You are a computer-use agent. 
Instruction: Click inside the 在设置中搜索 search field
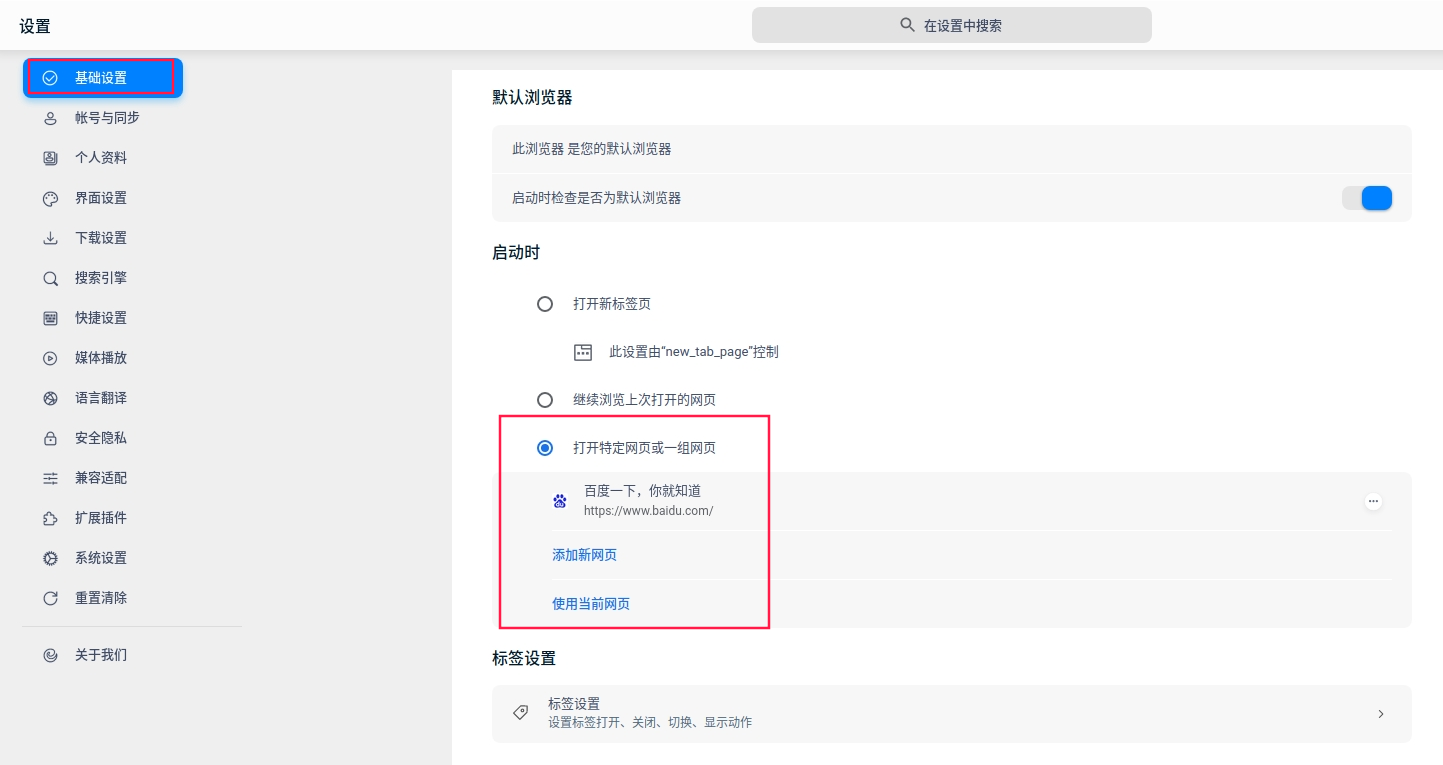pos(951,25)
